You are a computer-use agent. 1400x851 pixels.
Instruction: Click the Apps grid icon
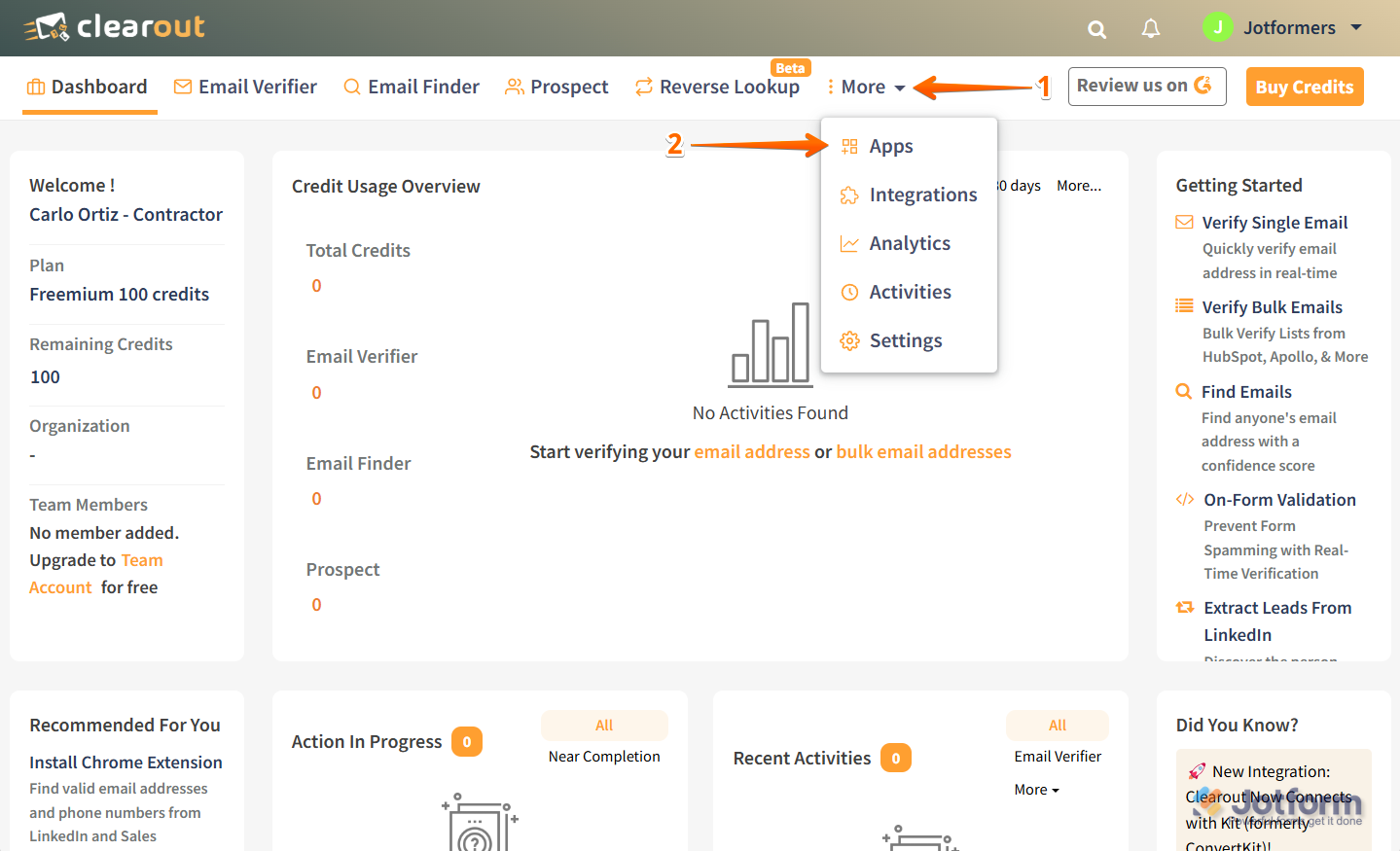click(849, 146)
